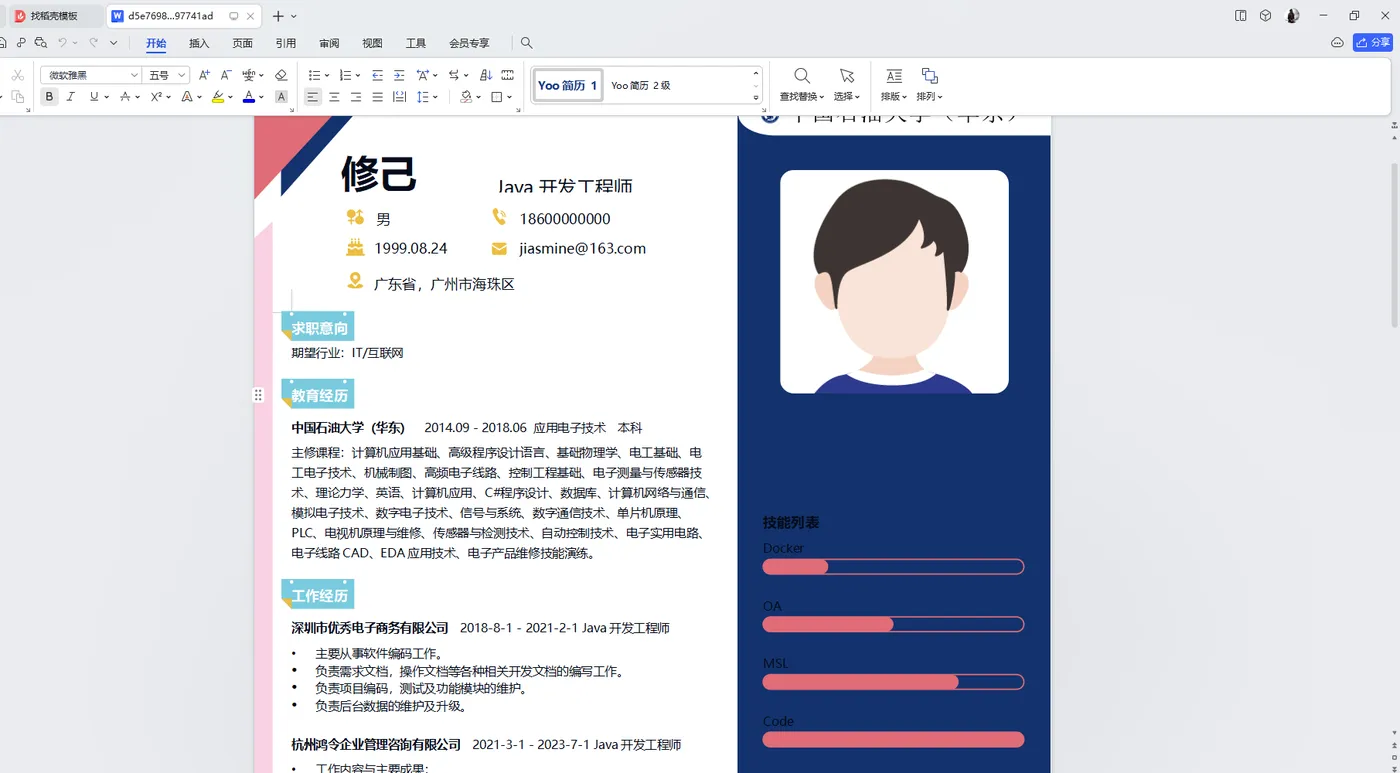Switch to the 视图 ribbon tab
The height and width of the screenshot is (773, 1400).
pos(372,43)
